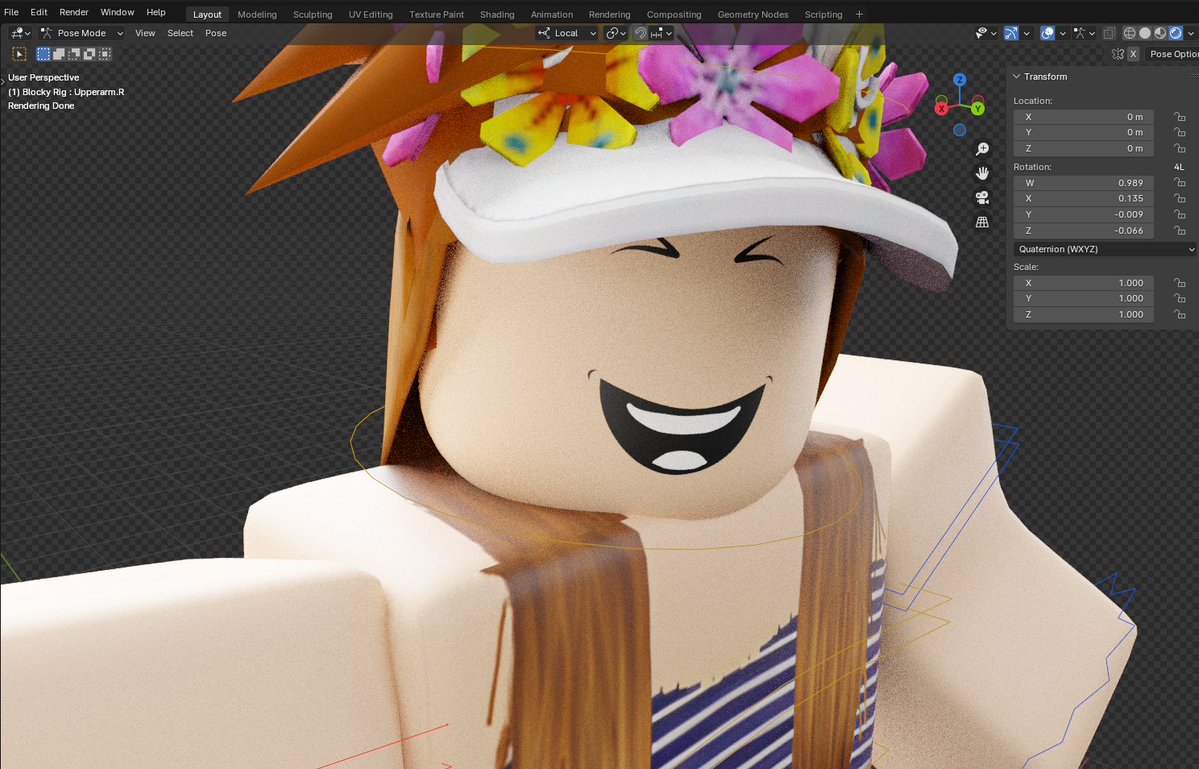Open the transform pivot point dropdown
This screenshot has height=769, width=1199.
click(x=616, y=33)
